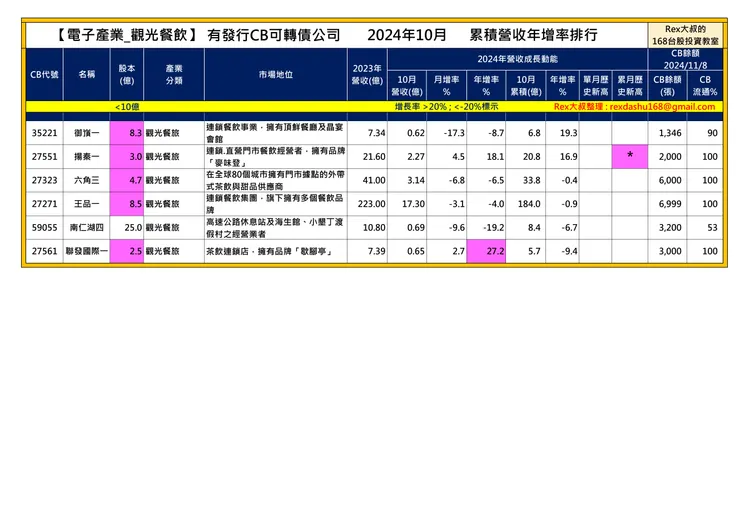Click the pink capital cell 2.5

coord(127,251)
